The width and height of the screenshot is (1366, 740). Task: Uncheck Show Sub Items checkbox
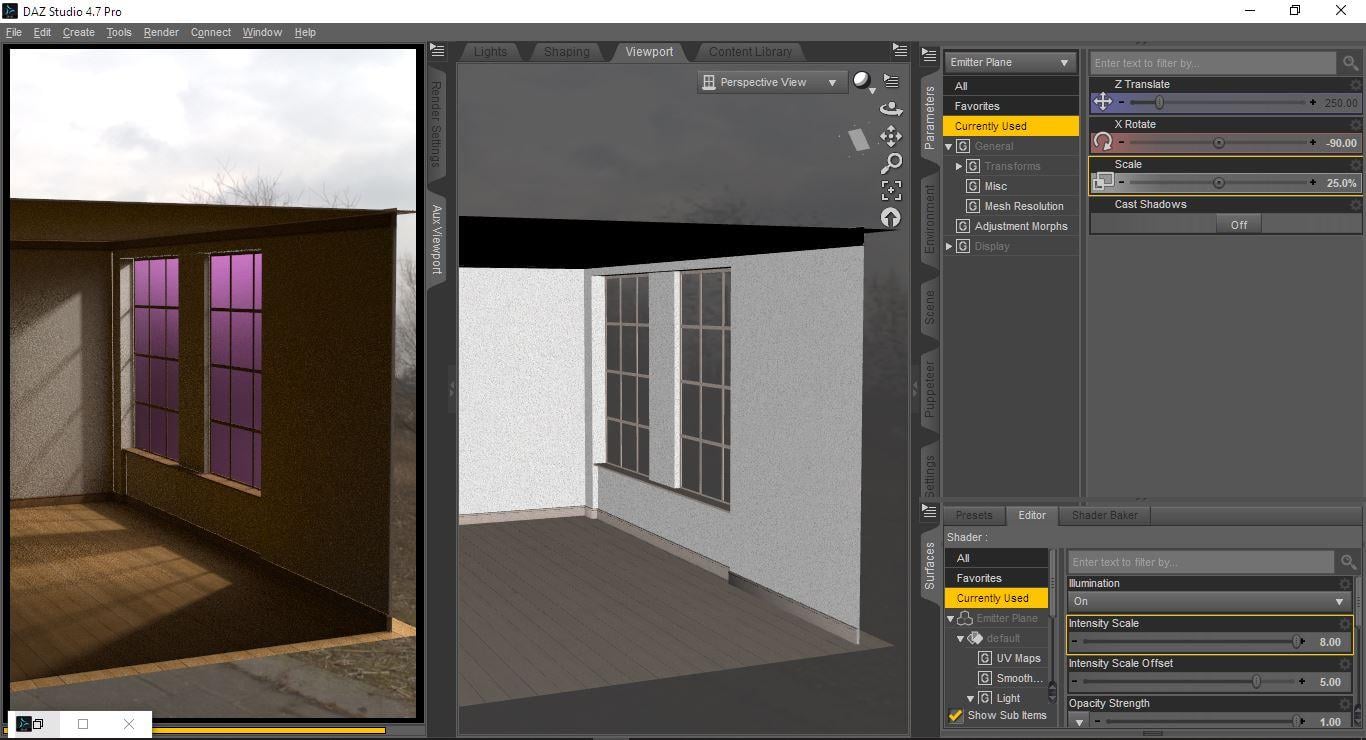tap(955, 716)
